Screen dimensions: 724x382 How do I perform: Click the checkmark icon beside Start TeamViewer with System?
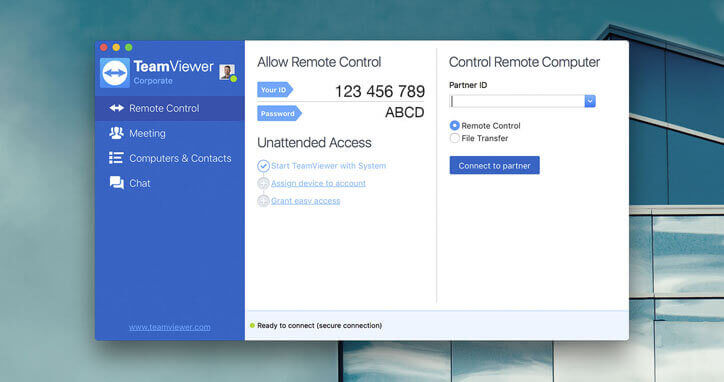tap(263, 166)
